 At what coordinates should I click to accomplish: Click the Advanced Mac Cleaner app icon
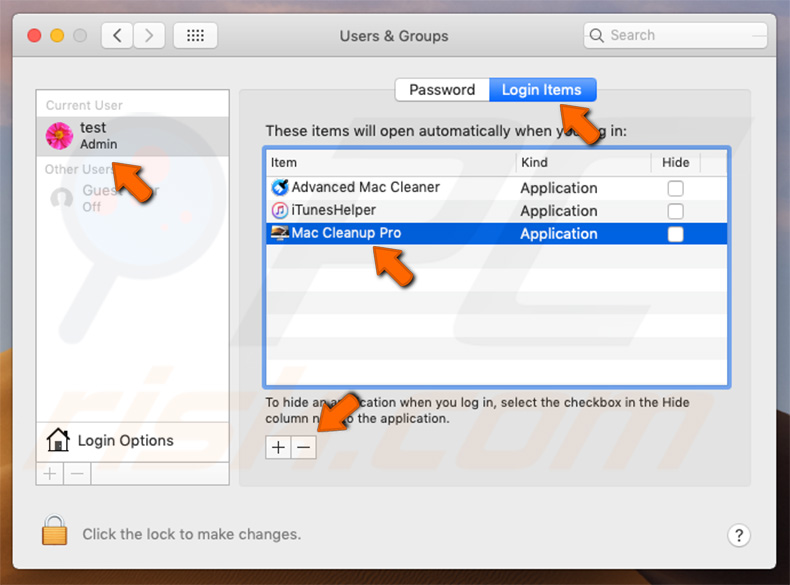(280, 187)
